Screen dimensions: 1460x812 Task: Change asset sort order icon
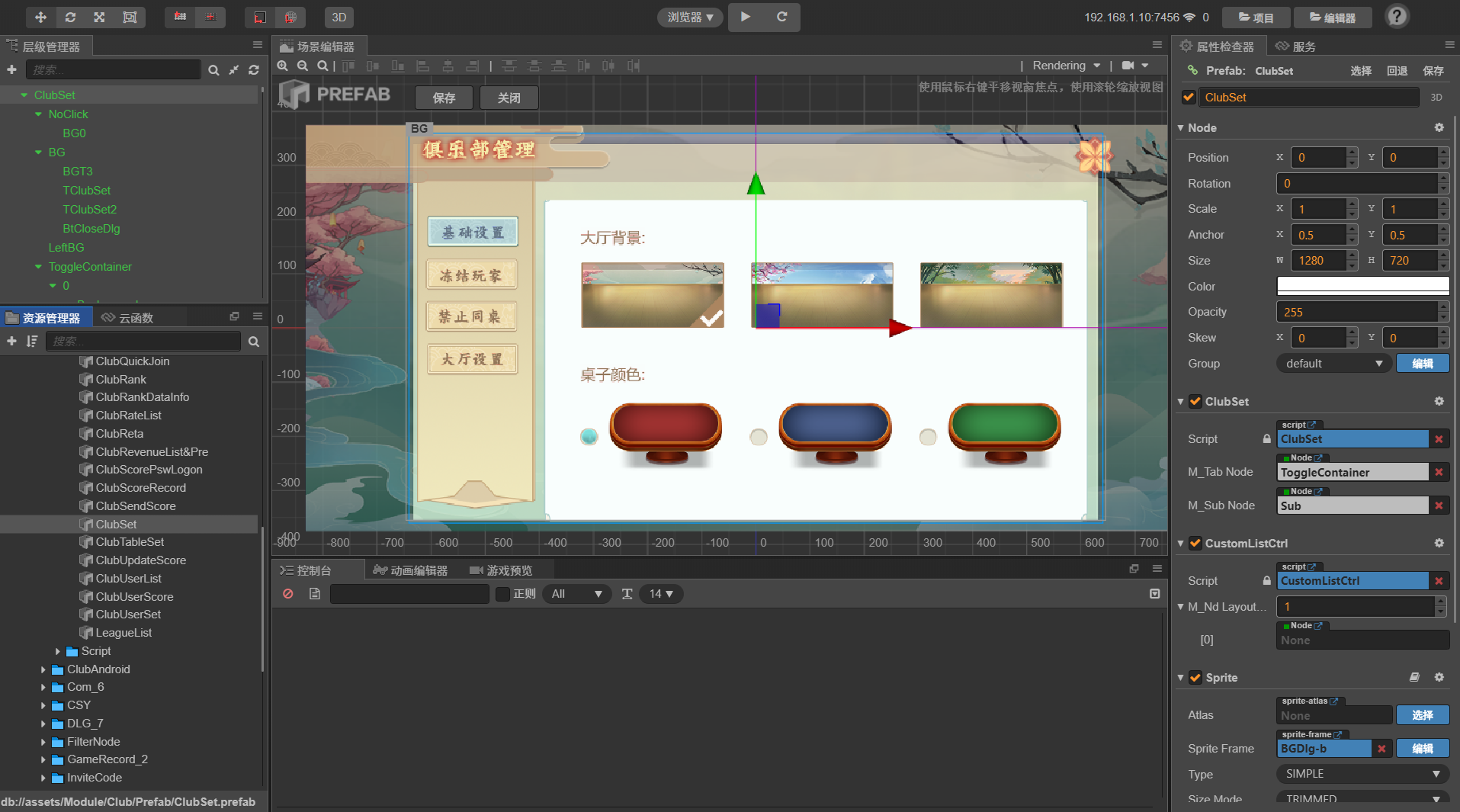[31, 341]
